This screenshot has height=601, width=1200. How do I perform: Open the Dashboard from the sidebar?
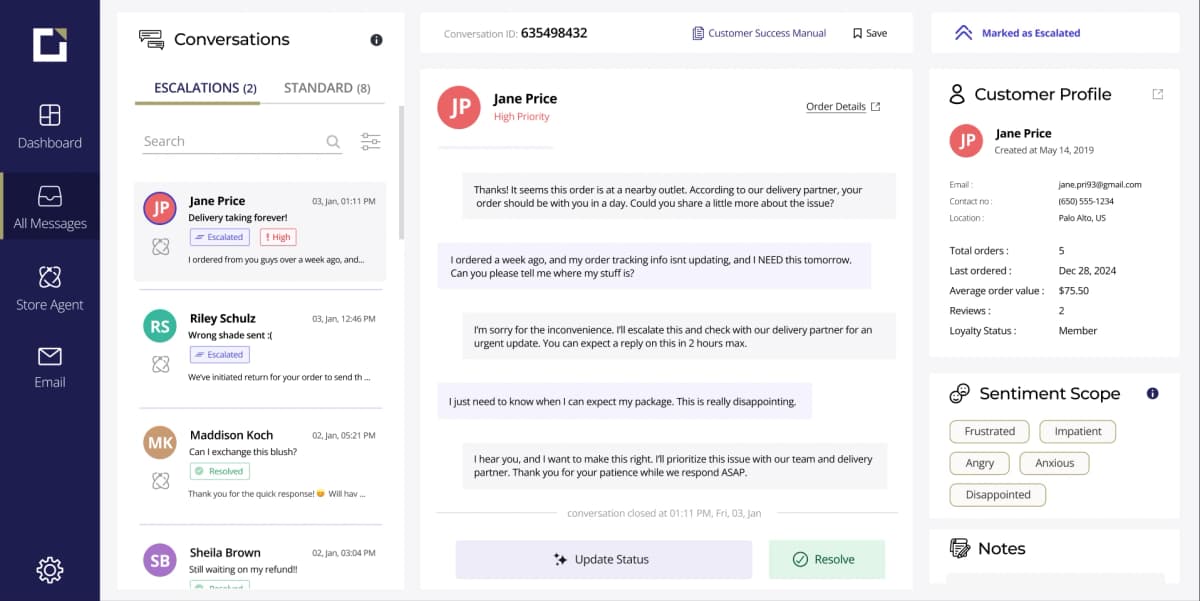[x=49, y=126]
